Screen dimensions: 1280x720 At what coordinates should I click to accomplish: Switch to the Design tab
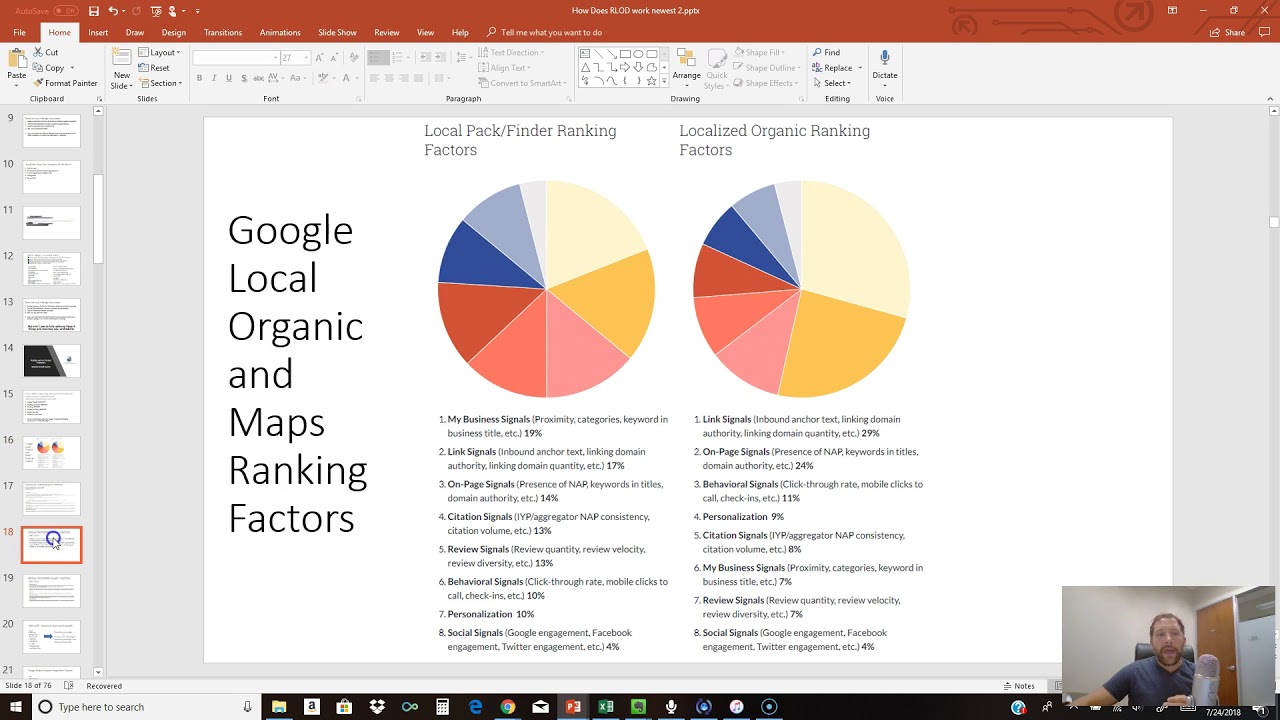tap(174, 32)
